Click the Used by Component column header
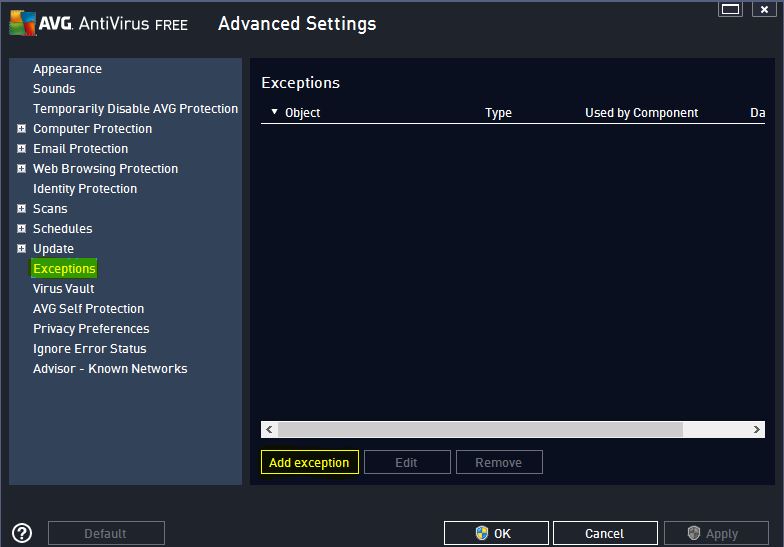Image resolution: width=784 pixels, height=547 pixels. (x=642, y=112)
